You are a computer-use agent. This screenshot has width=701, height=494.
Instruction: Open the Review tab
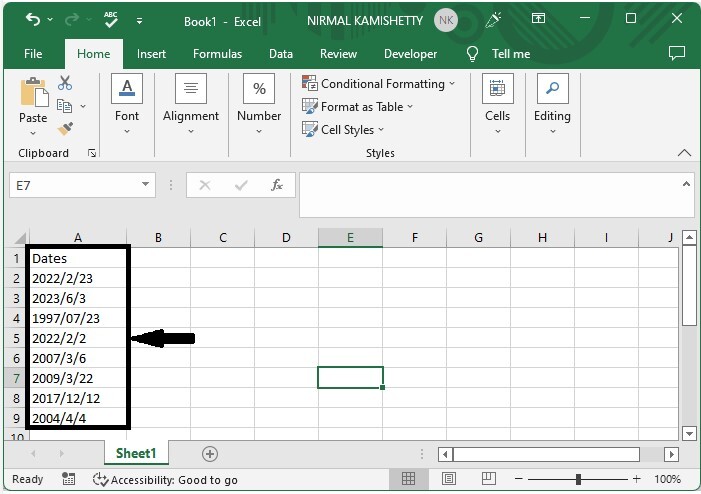(338, 54)
